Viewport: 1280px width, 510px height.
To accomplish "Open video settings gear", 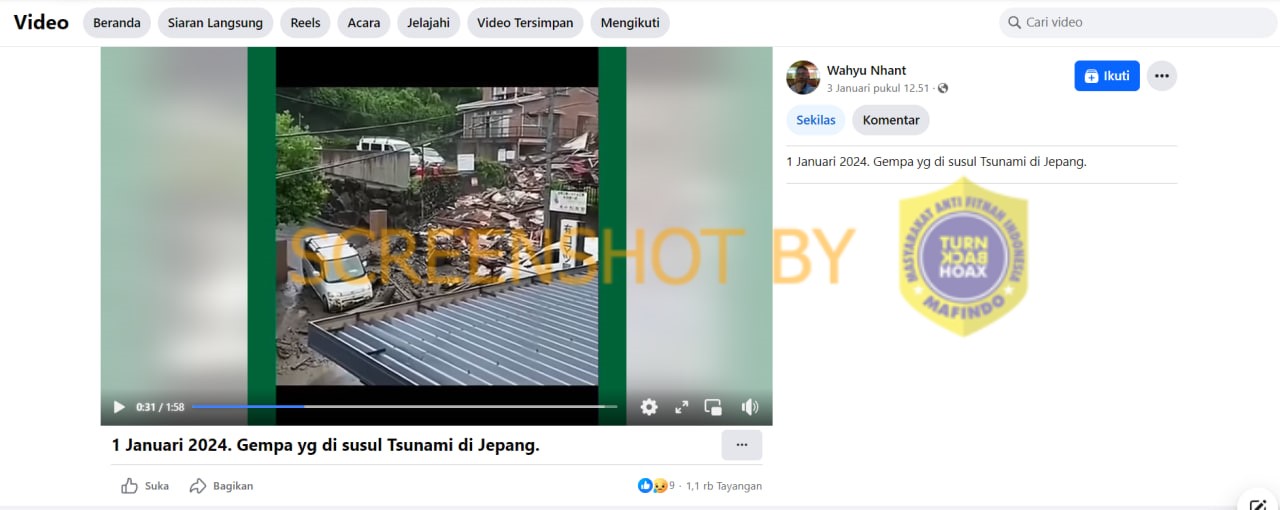I will point(649,407).
